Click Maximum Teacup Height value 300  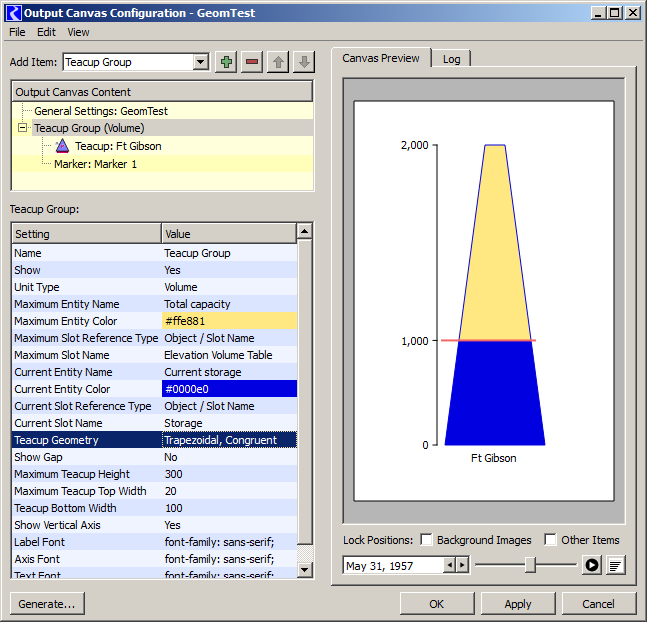pos(229,474)
